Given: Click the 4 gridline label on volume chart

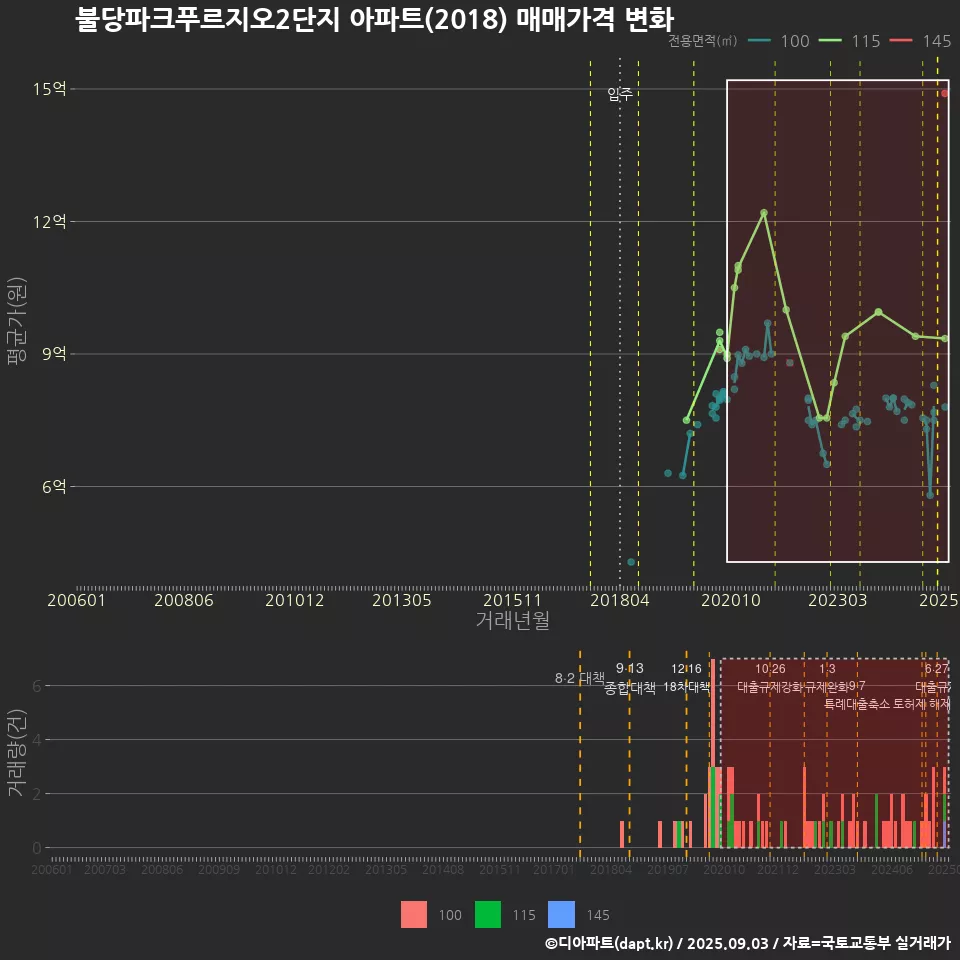Looking at the screenshot, I should point(37,740).
